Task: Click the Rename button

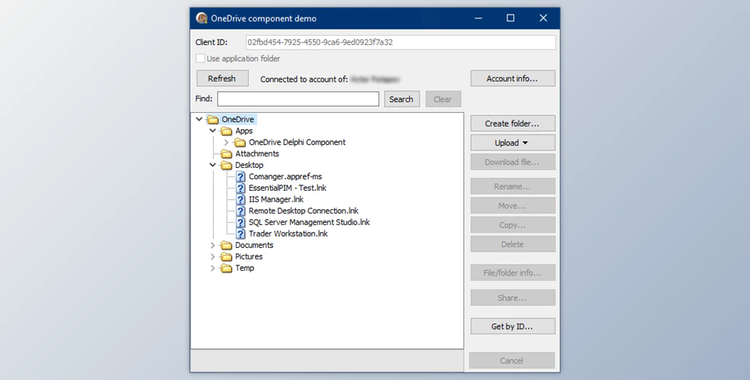Action: point(513,186)
